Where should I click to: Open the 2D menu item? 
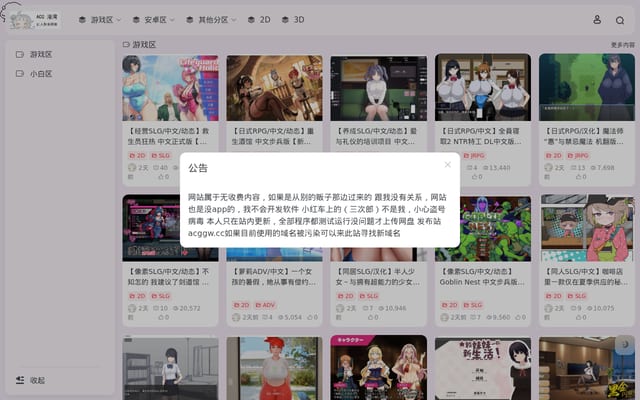(x=259, y=20)
